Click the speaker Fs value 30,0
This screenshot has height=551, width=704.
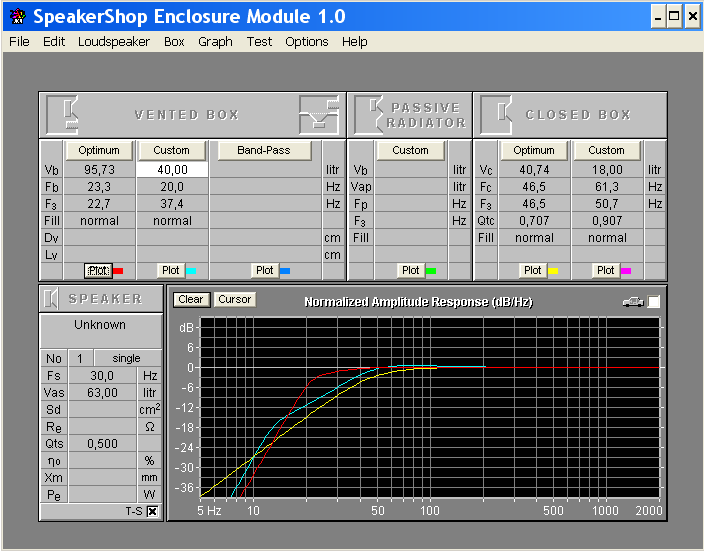tap(102, 375)
